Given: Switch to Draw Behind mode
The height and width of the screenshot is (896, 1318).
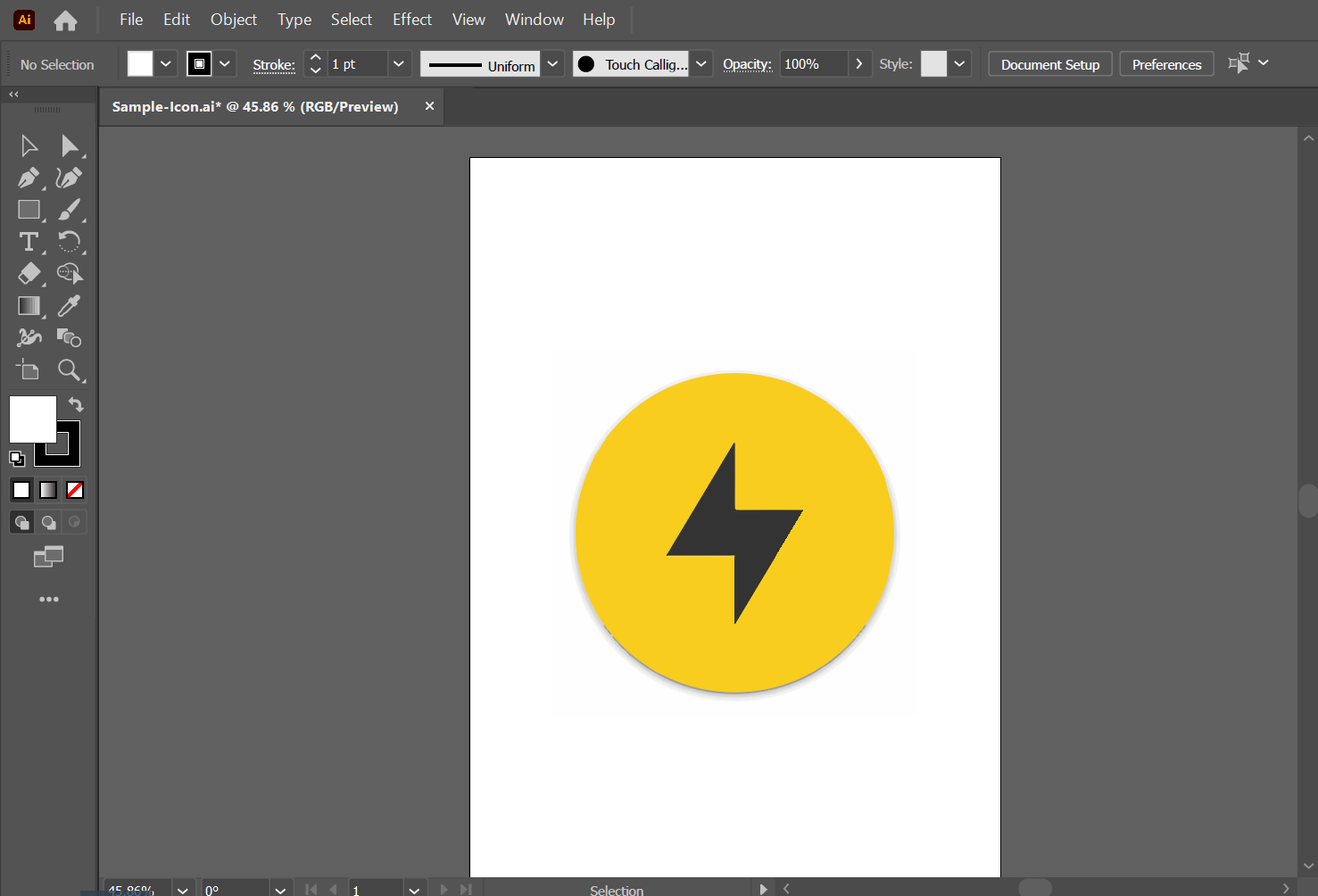Looking at the screenshot, I should 49,522.
